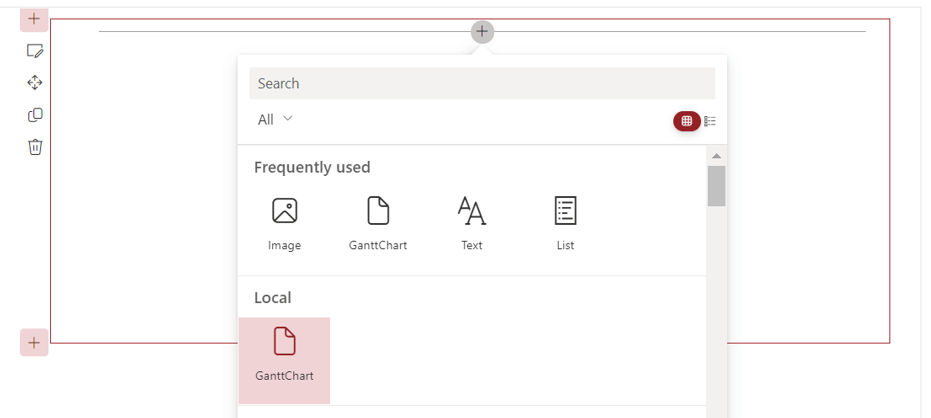Click the Local group heading
Viewport: 931px width, 418px height.
pyautogui.click(x=273, y=298)
